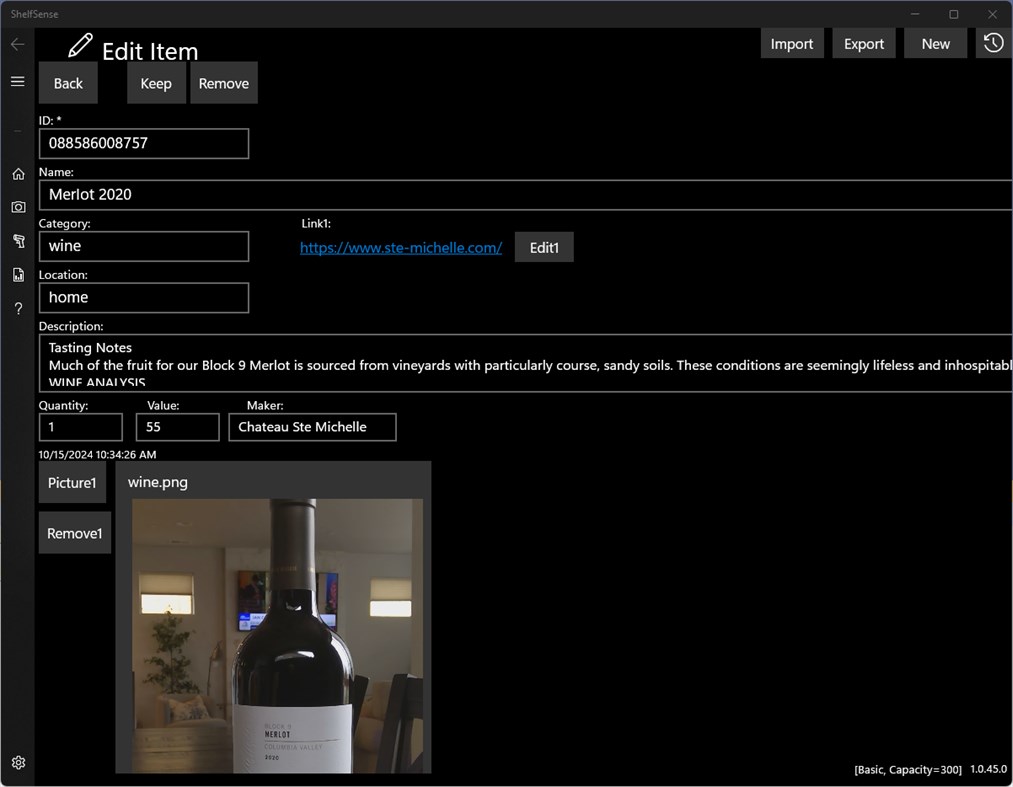Click Import in the top toolbar
Viewport: 1013px width, 787px height.
coord(792,43)
